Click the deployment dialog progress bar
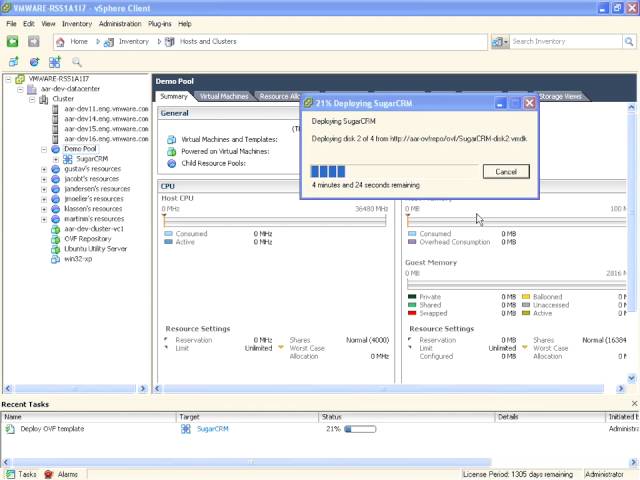 coord(394,171)
